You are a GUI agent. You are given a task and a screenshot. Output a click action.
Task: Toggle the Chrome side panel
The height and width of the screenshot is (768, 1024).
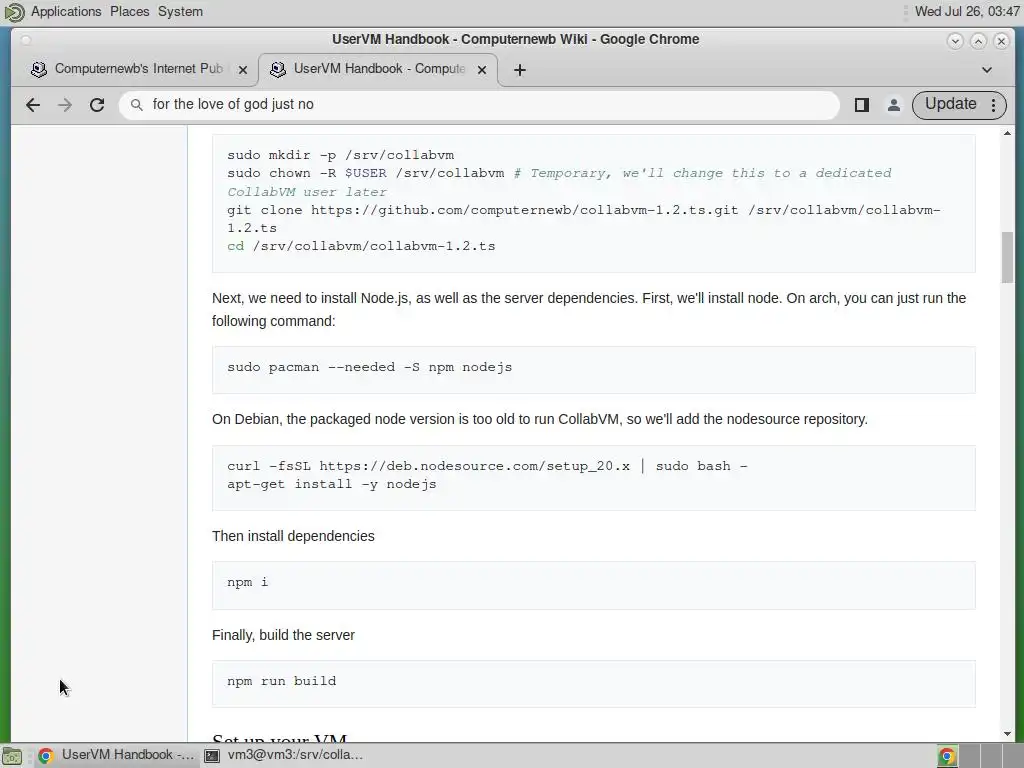pyautogui.click(x=861, y=104)
